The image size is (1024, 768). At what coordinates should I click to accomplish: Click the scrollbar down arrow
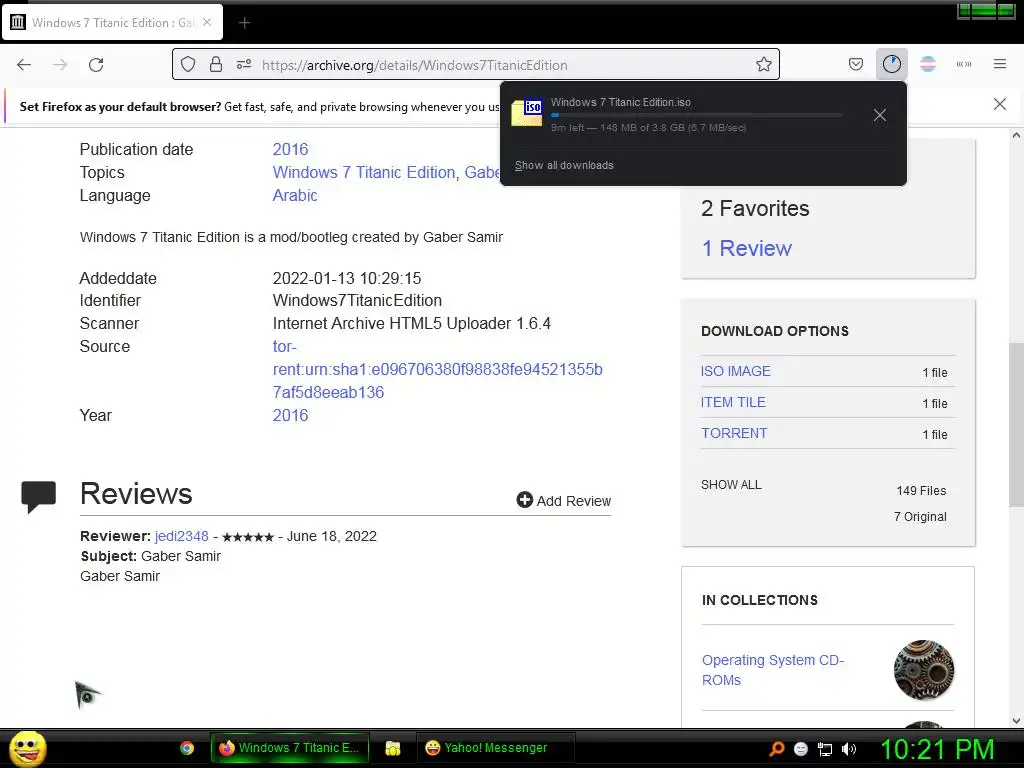(x=1016, y=721)
